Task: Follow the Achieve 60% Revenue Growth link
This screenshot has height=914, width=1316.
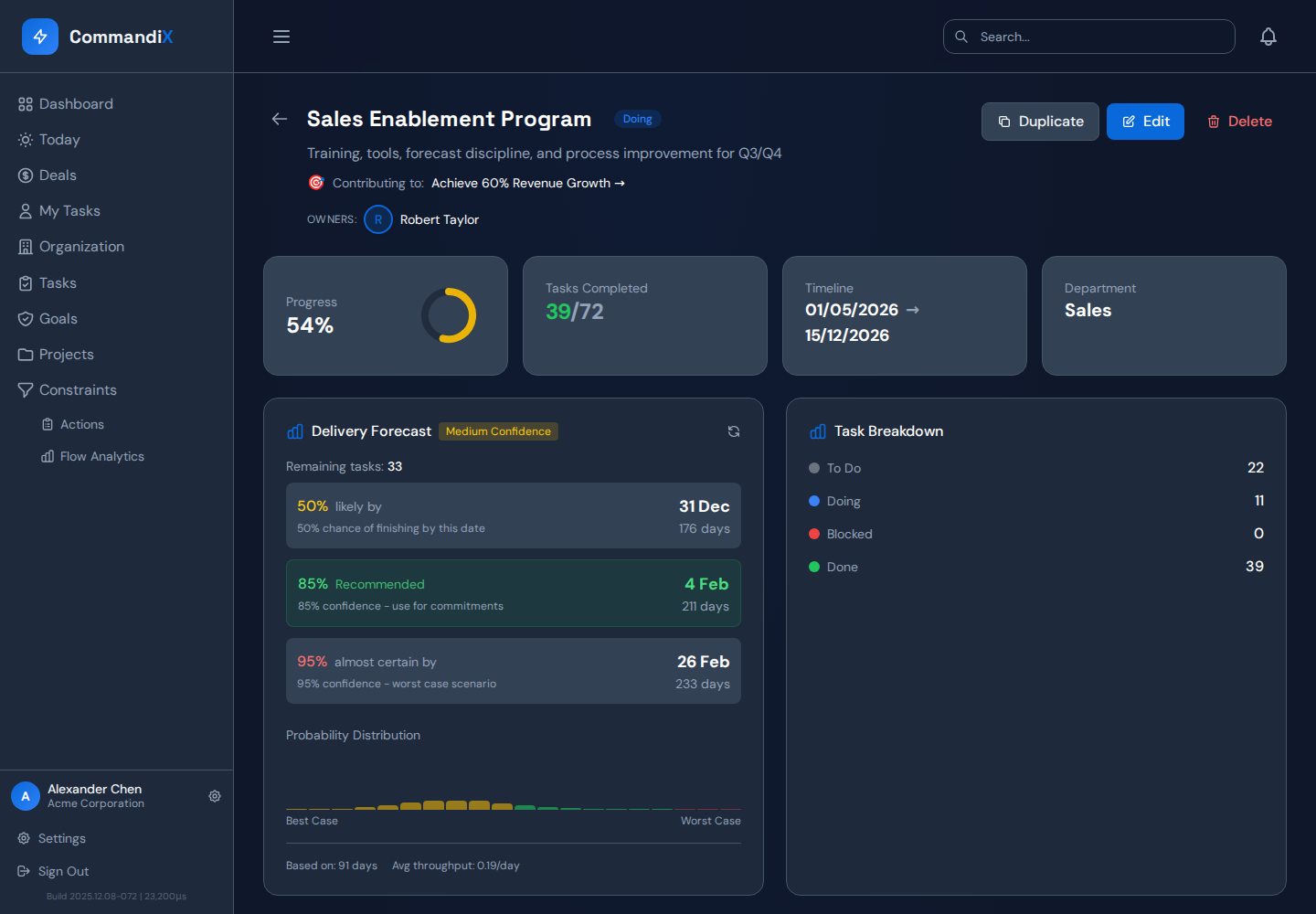Action: [528, 183]
